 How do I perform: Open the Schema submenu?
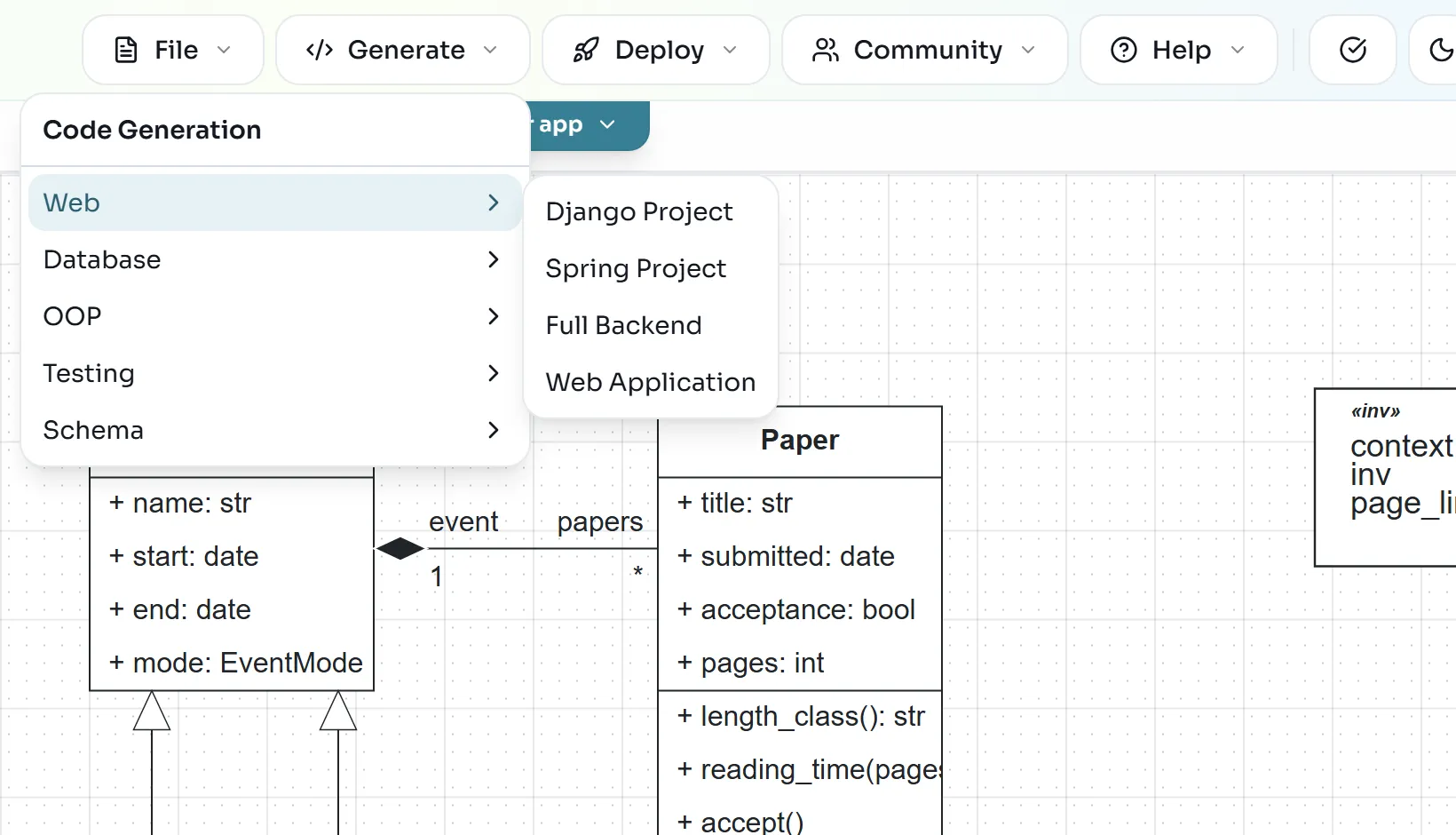[x=274, y=430]
